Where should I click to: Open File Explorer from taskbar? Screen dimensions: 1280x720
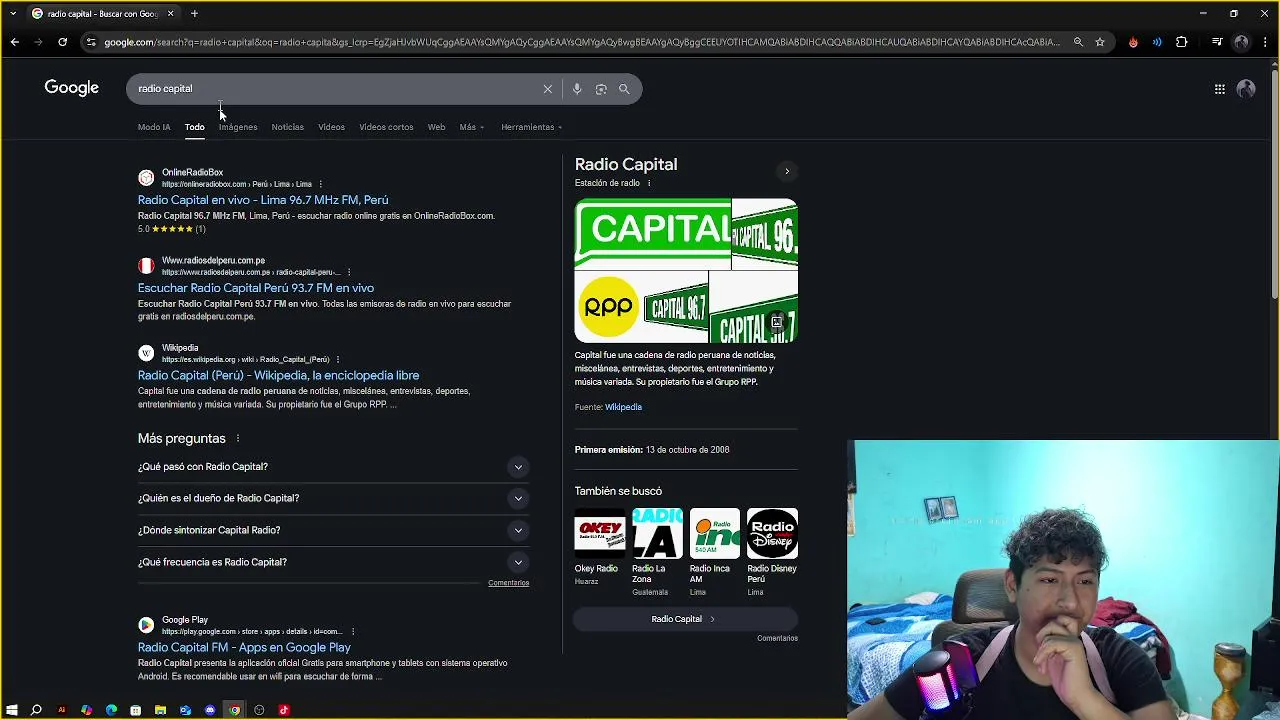[160, 710]
